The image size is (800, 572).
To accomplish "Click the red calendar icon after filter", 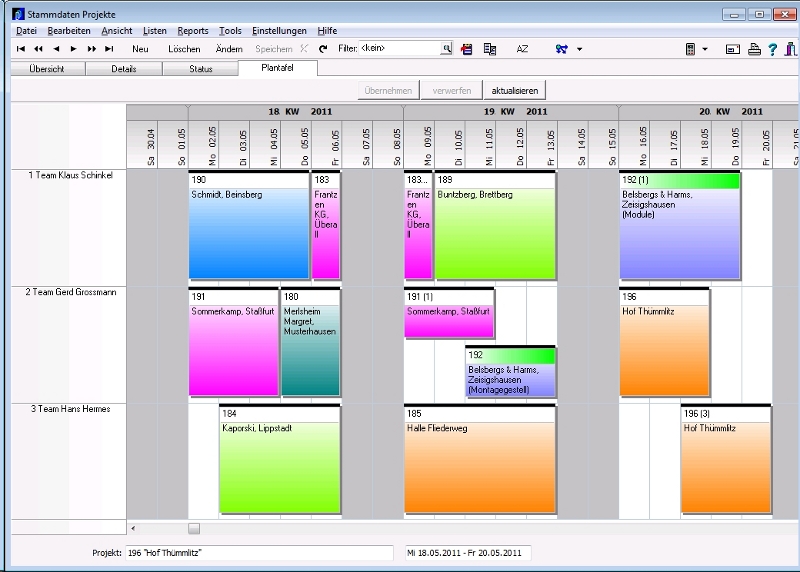I will click(466, 49).
